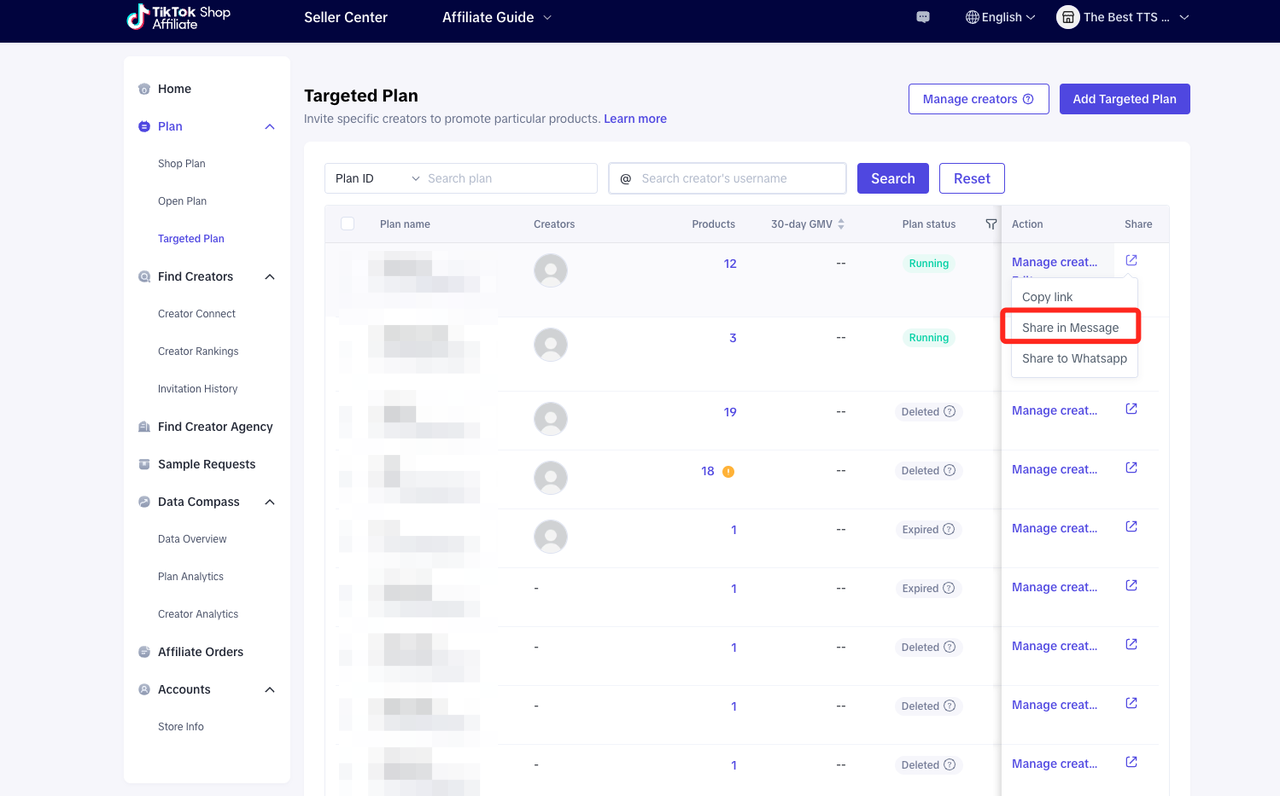Click the orange warning icon next to 18
Image resolution: width=1280 pixels, height=796 pixels.
728,471
